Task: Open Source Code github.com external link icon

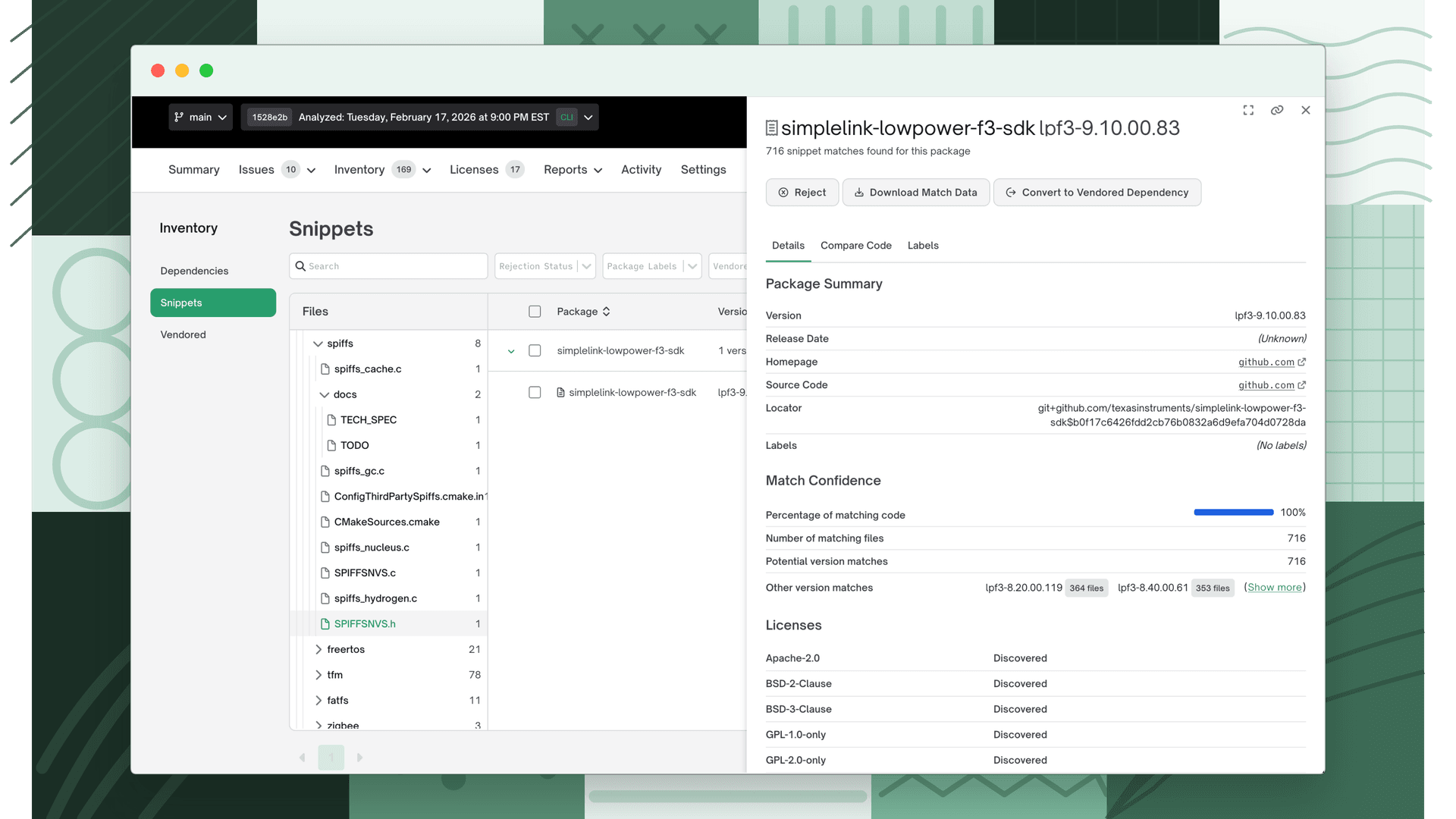Action: (x=1301, y=385)
